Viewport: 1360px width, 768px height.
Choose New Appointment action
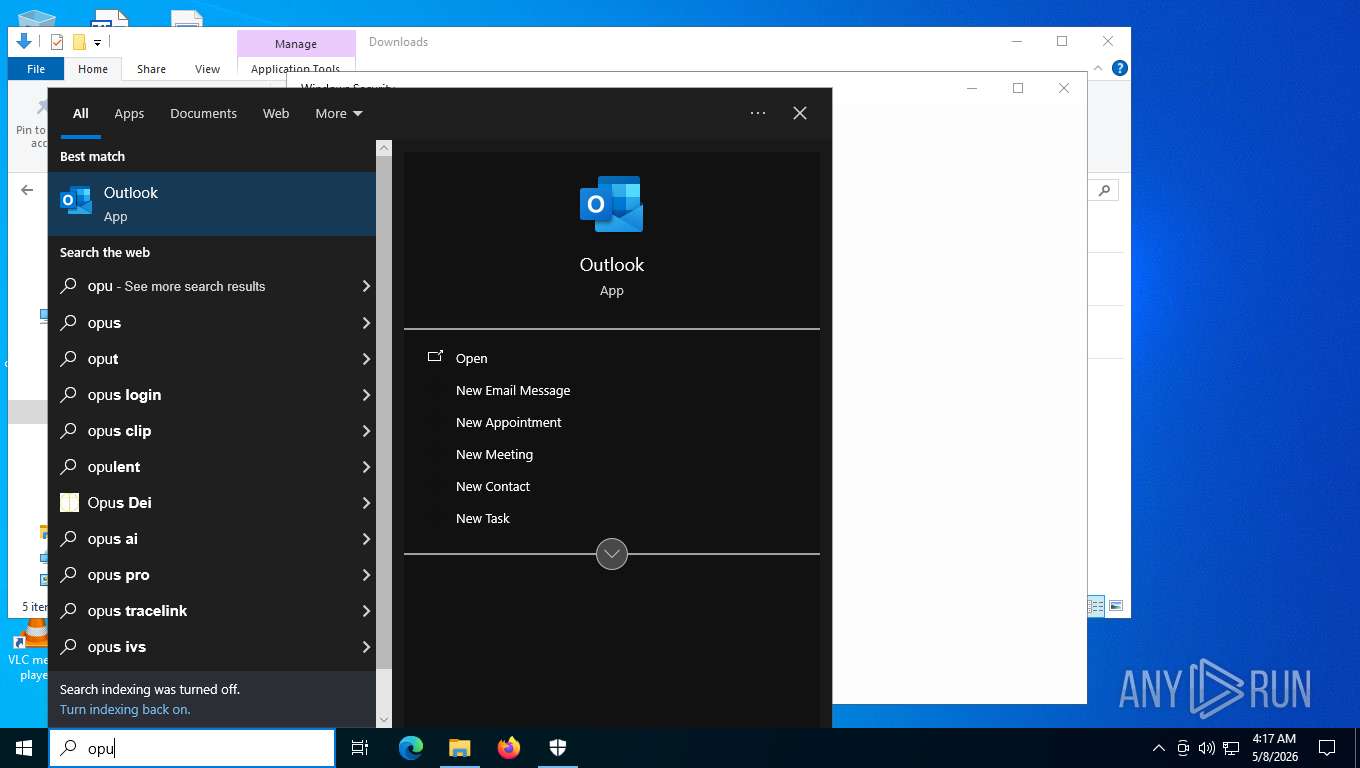click(x=509, y=422)
